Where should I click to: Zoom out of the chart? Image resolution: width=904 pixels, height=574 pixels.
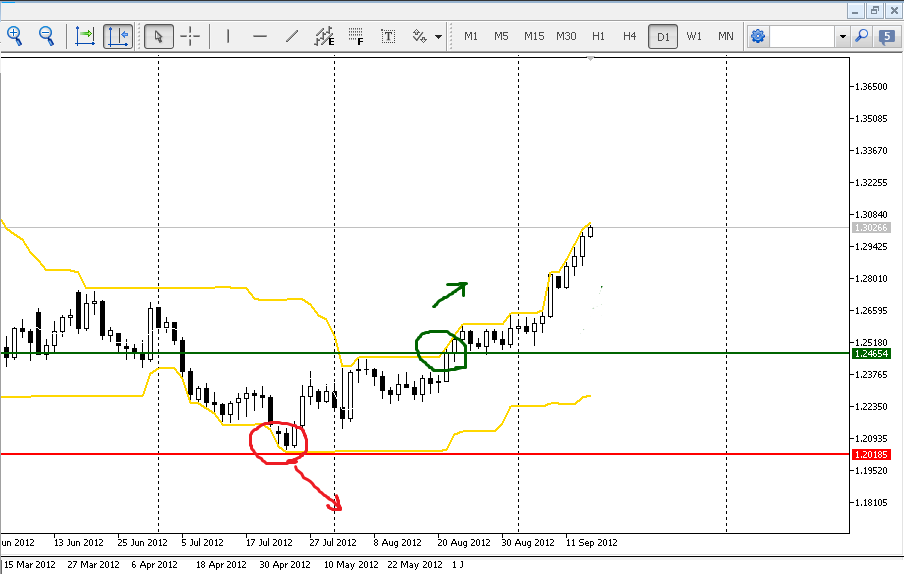tap(46, 36)
